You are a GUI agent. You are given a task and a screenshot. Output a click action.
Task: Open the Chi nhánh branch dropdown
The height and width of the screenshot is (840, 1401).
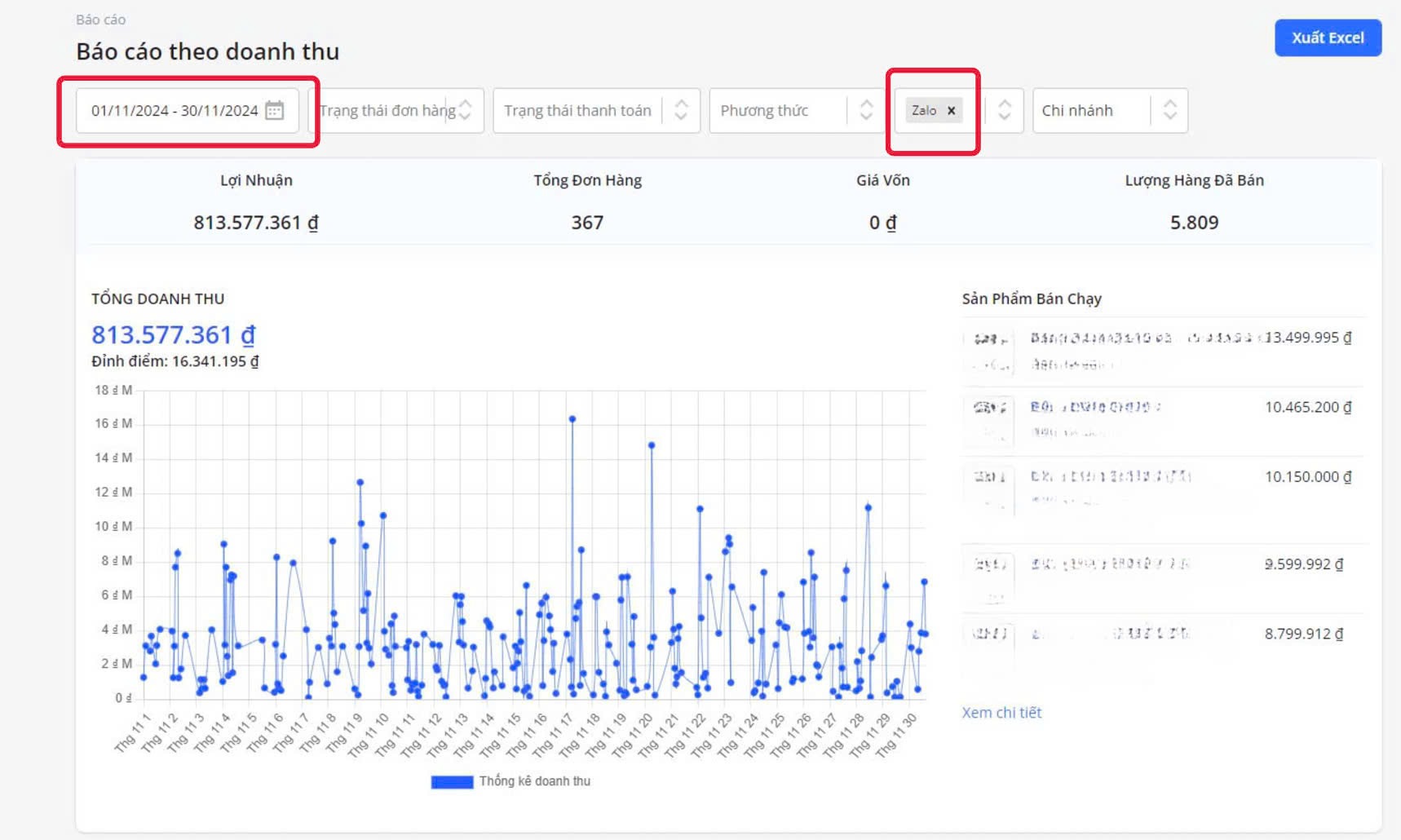[x=1169, y=110]
